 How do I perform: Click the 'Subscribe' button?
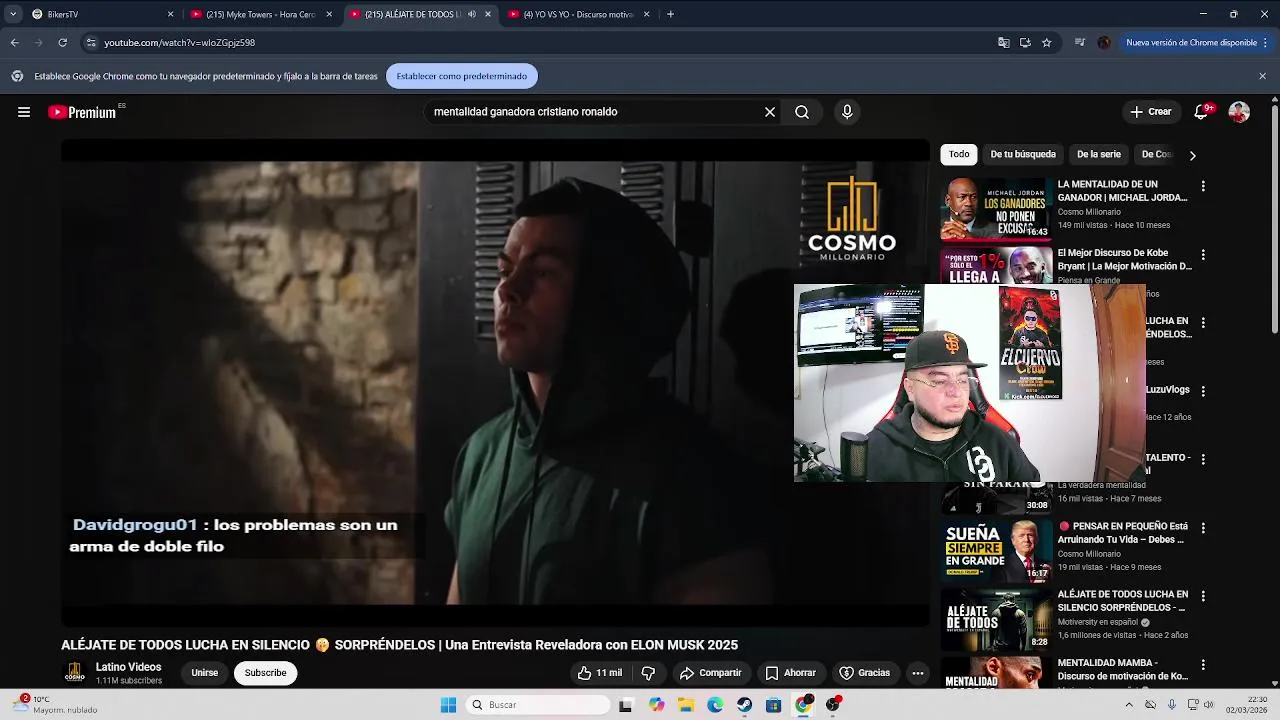click(266, 673)
